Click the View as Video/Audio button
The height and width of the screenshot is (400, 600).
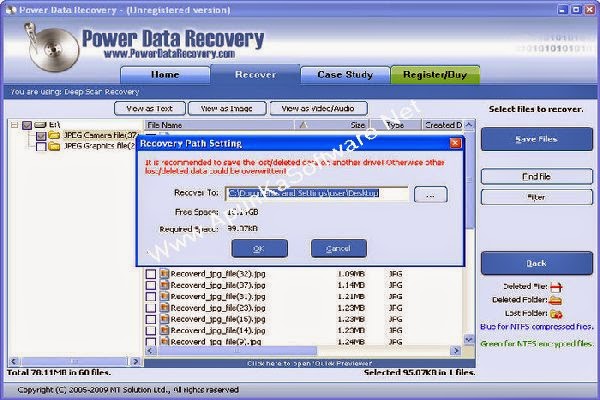tap(318, 109)
